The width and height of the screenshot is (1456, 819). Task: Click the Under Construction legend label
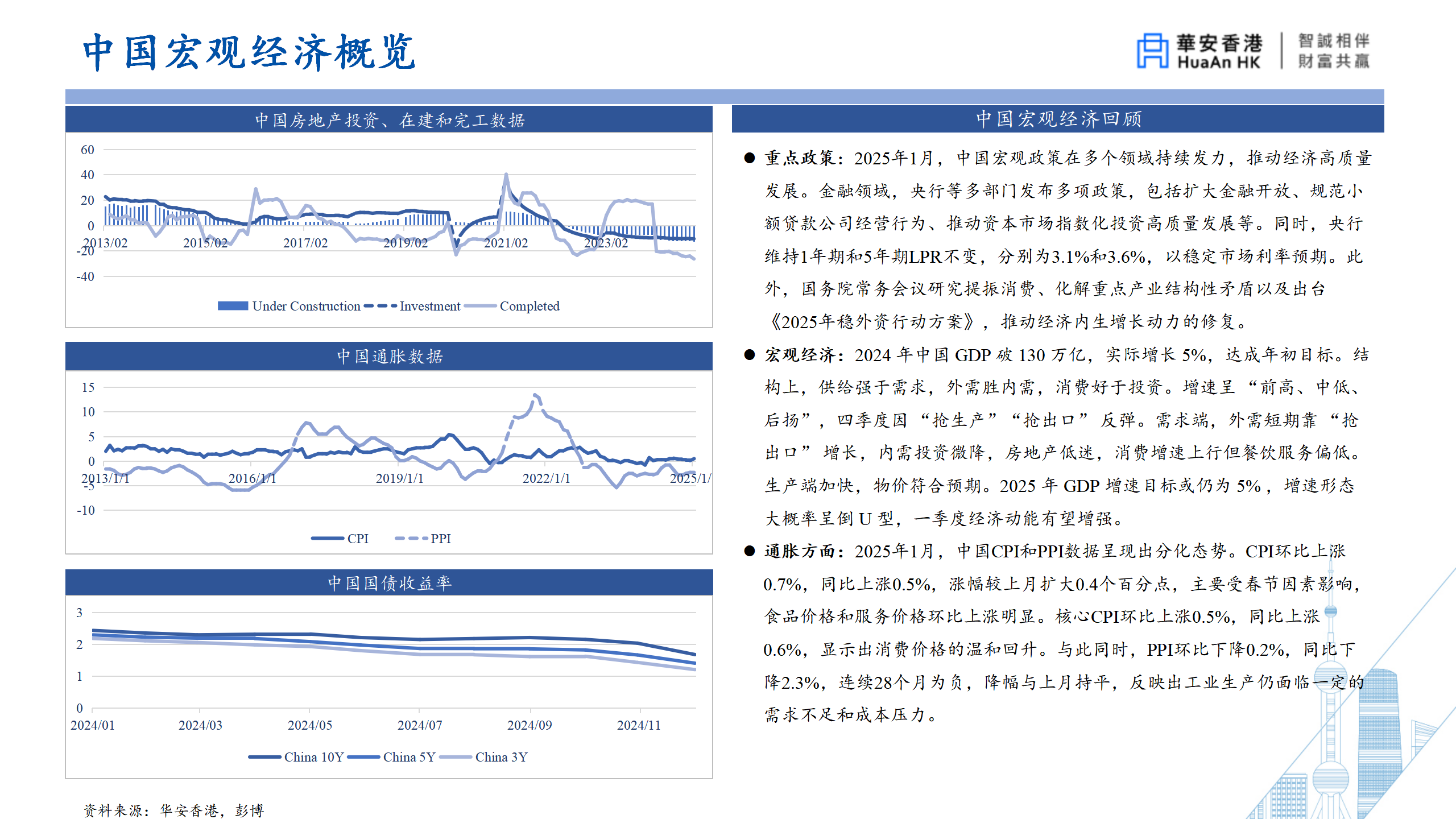pos(306,306)
